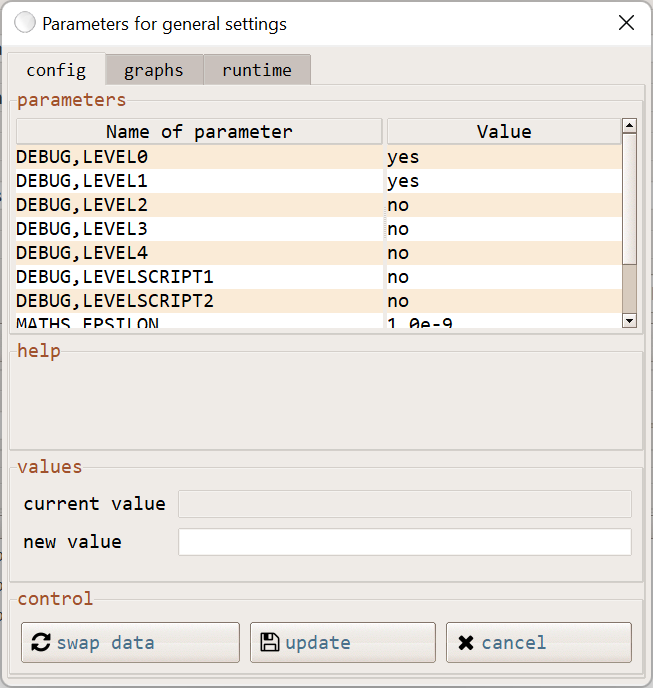This screenshot has width=653, height=688.
Task: Close the general settings dialog
Action: click(626, 23)
